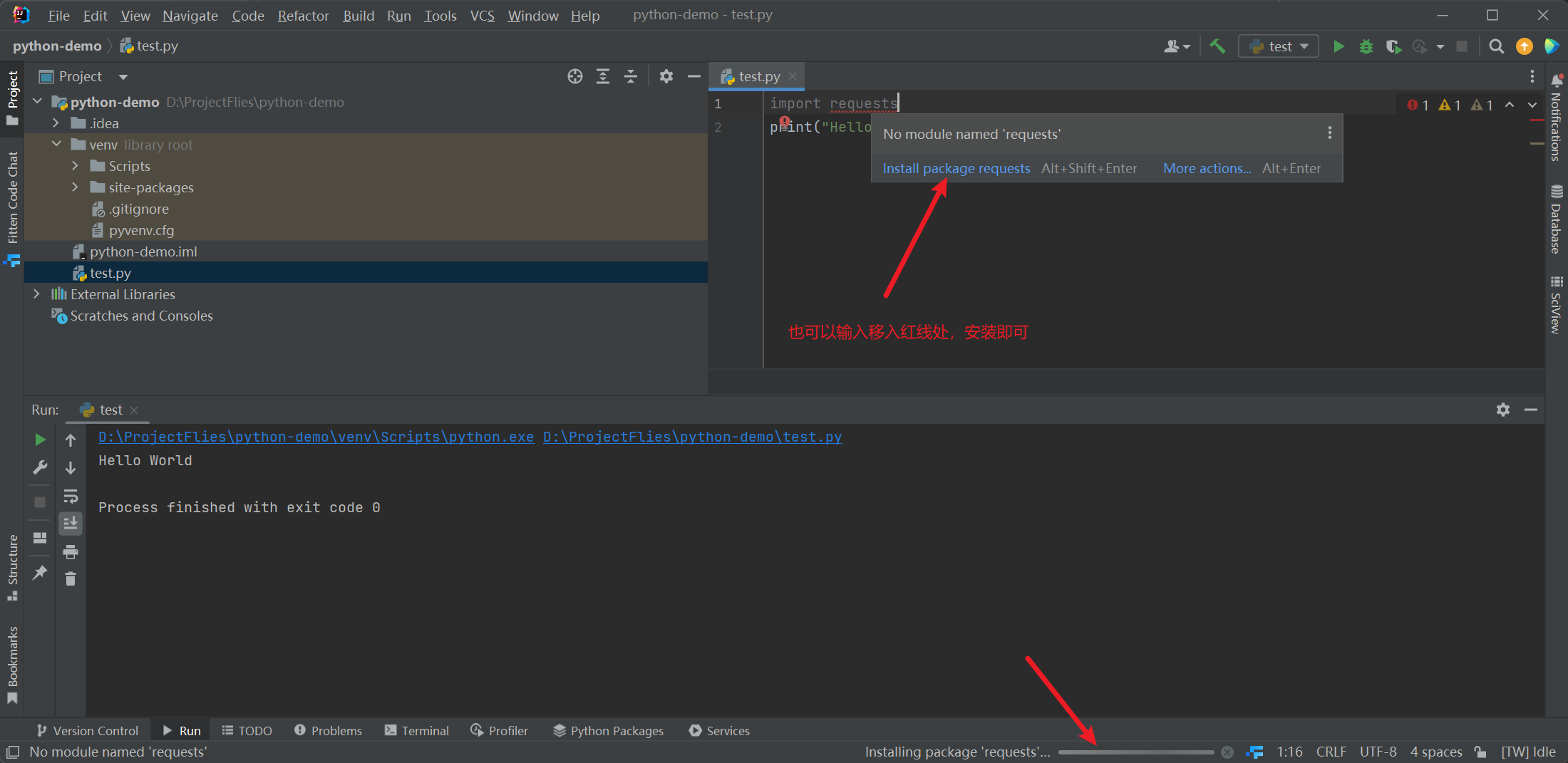Collapse the venv folder
This screenshot has height=763, width=1568.
point(56,145)
